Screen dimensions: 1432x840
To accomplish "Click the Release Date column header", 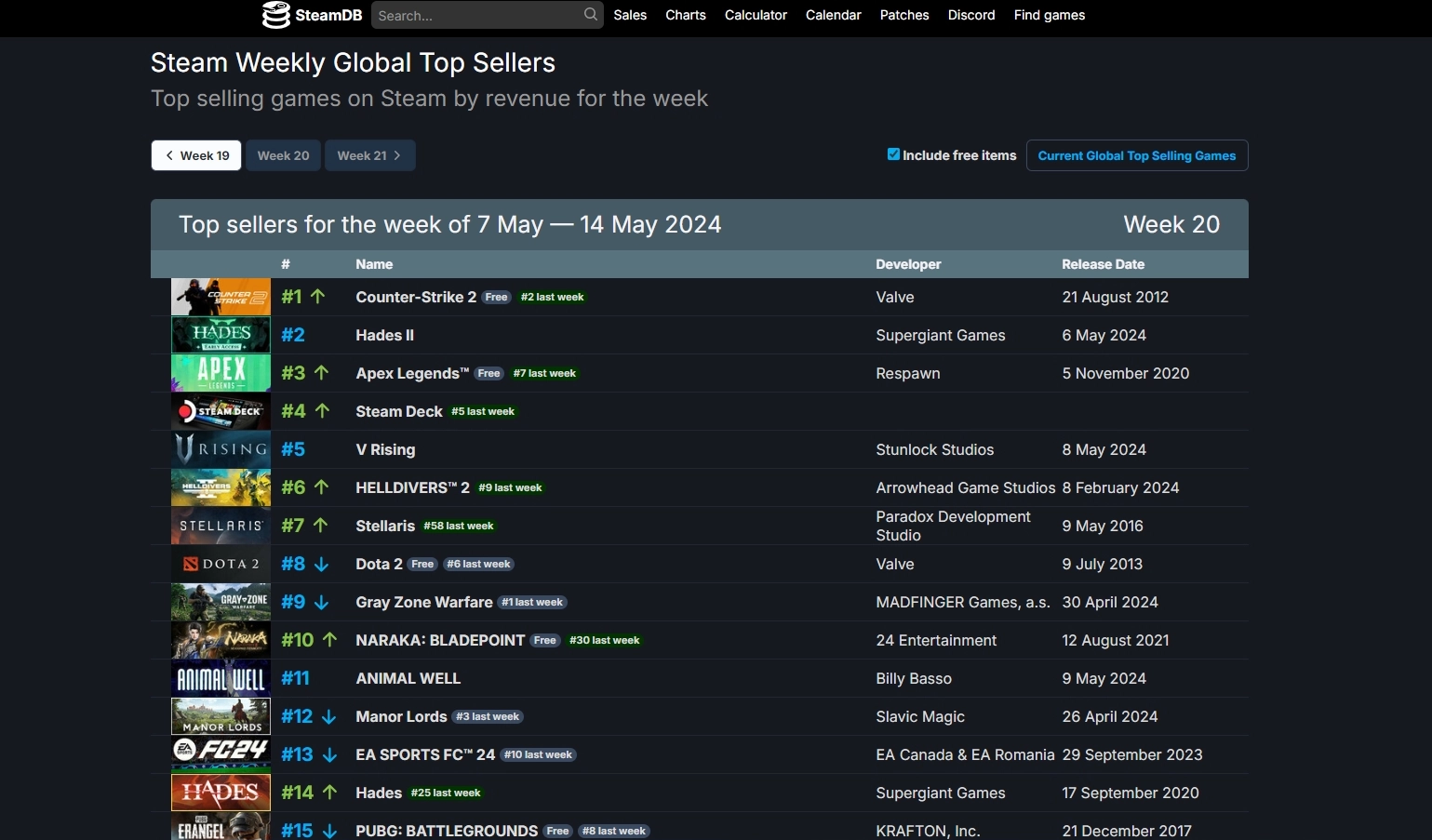I will point(1104,264).
